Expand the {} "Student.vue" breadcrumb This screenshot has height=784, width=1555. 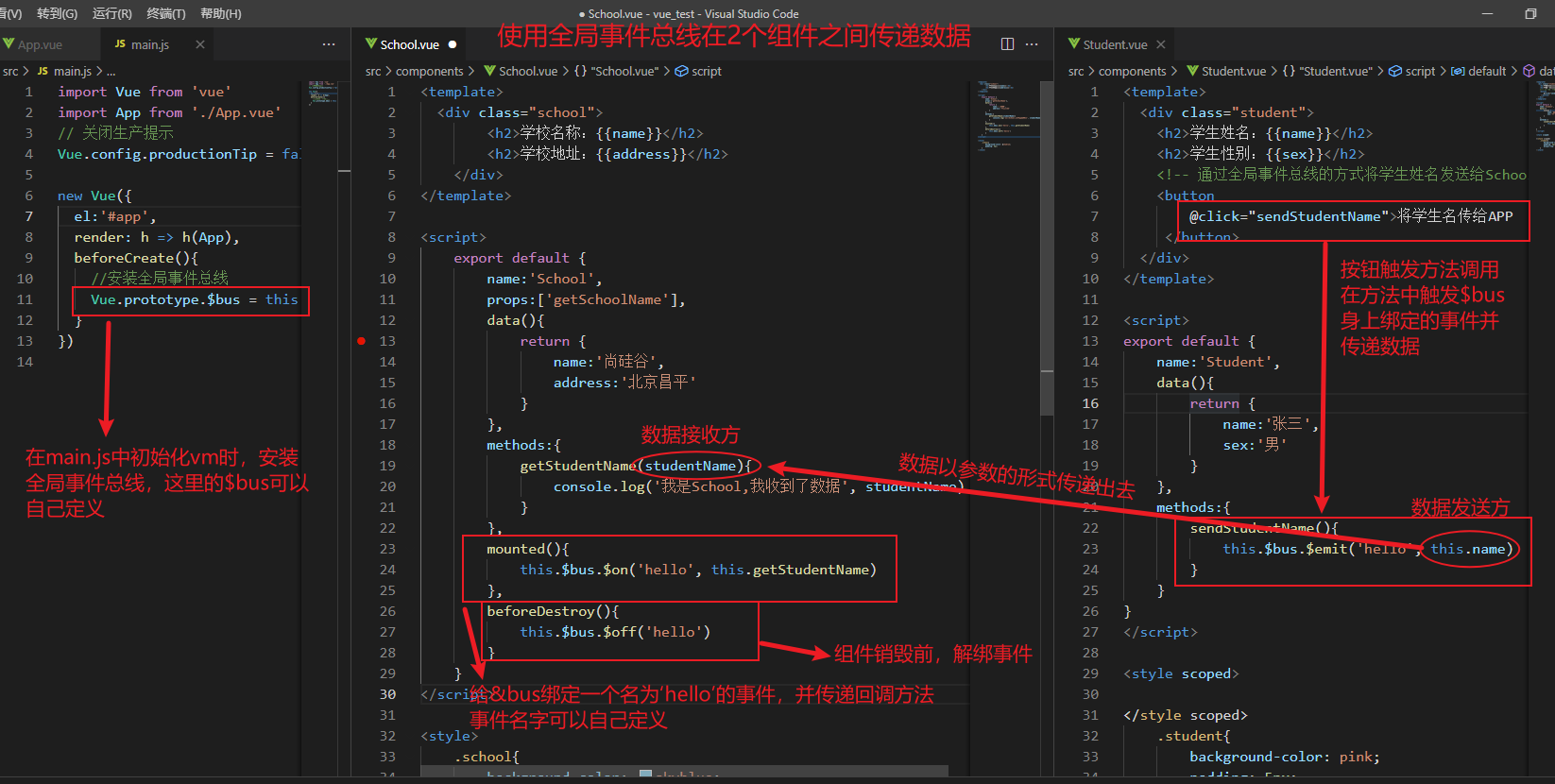pyautogui.click(x=1327, y=71)
